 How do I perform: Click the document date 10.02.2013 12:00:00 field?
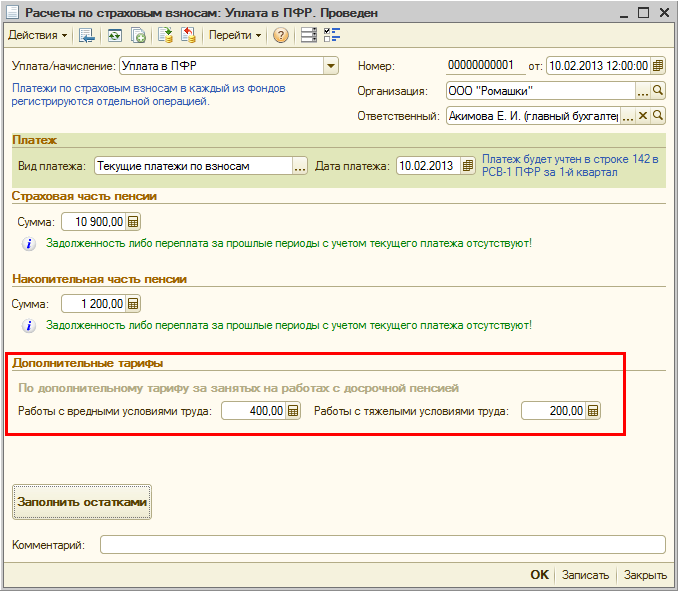coord(598,66)
